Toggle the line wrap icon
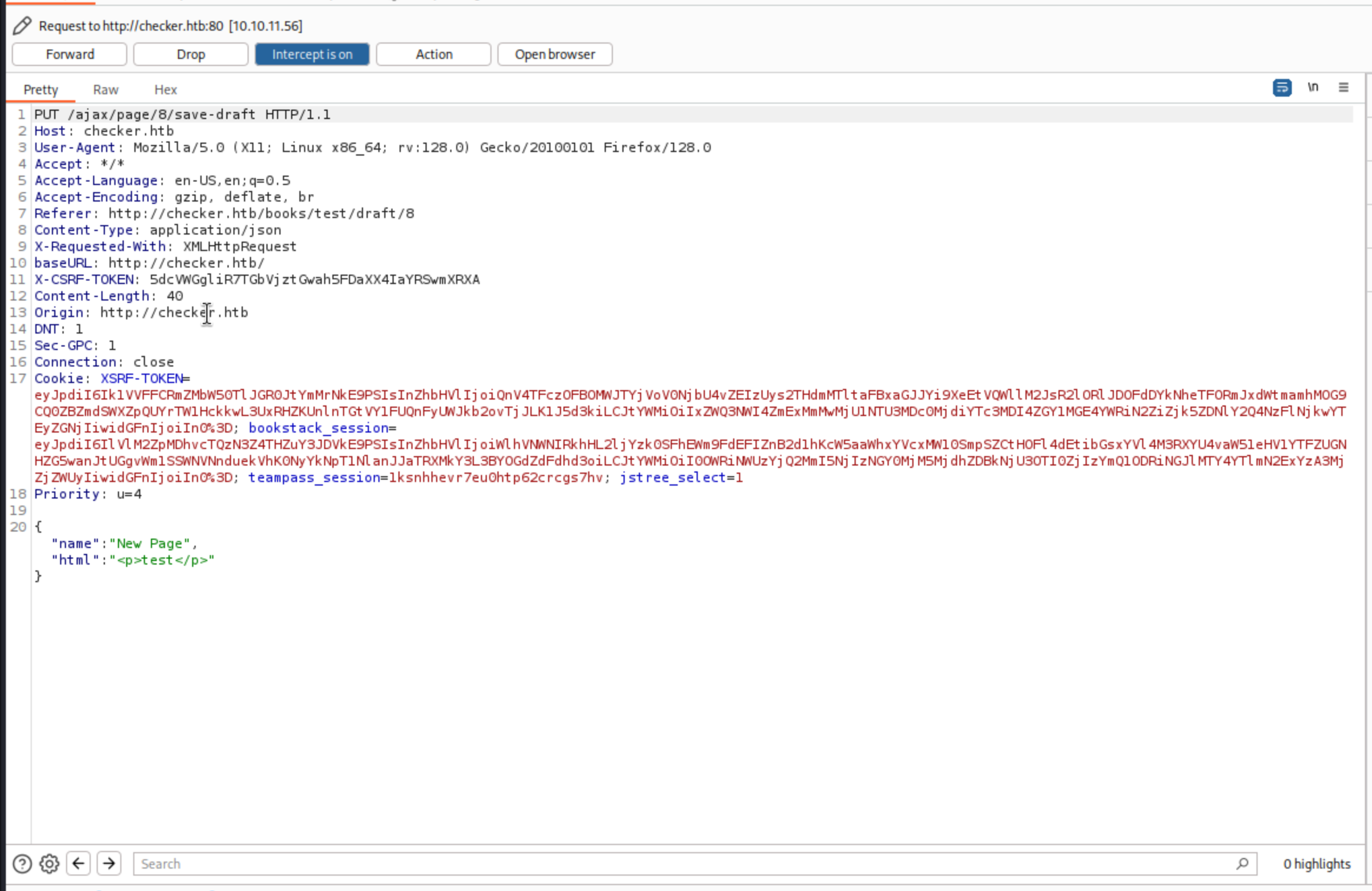 tap(1282, 88)
